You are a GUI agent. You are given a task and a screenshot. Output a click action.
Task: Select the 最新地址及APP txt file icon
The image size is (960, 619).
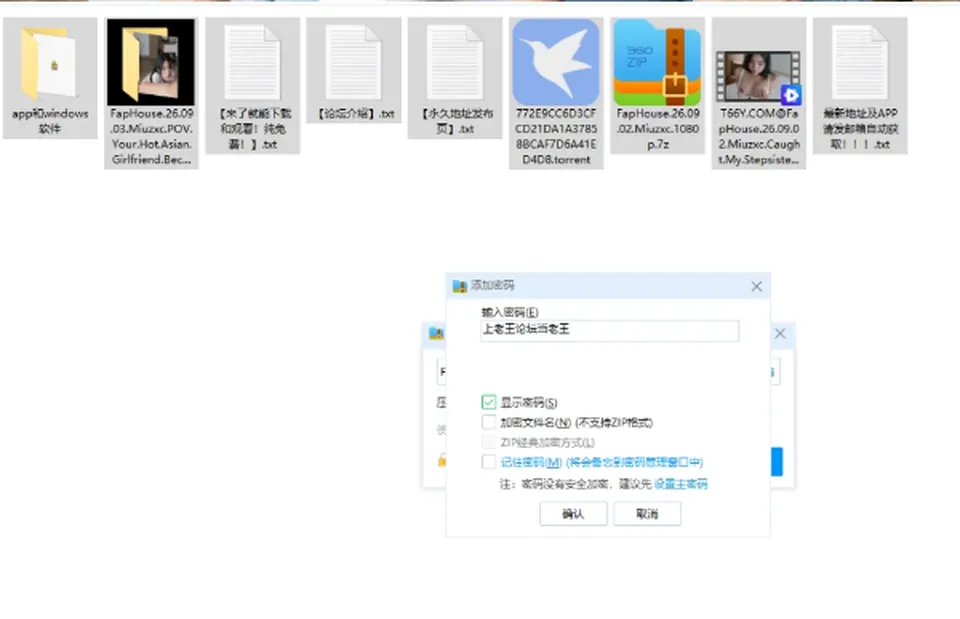(x=860, y=62)
